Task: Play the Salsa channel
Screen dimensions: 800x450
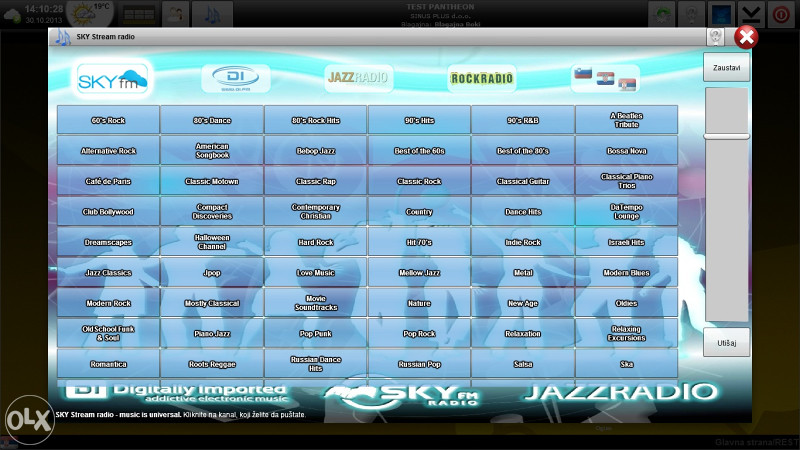Action: pyautogui.click(x=522, y=364)
